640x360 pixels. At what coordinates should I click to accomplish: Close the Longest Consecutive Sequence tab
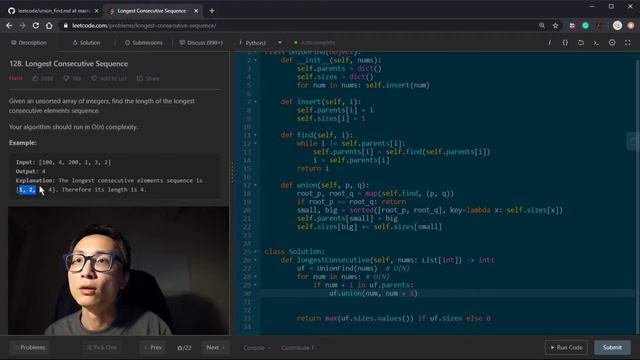[x=196, y=11]
